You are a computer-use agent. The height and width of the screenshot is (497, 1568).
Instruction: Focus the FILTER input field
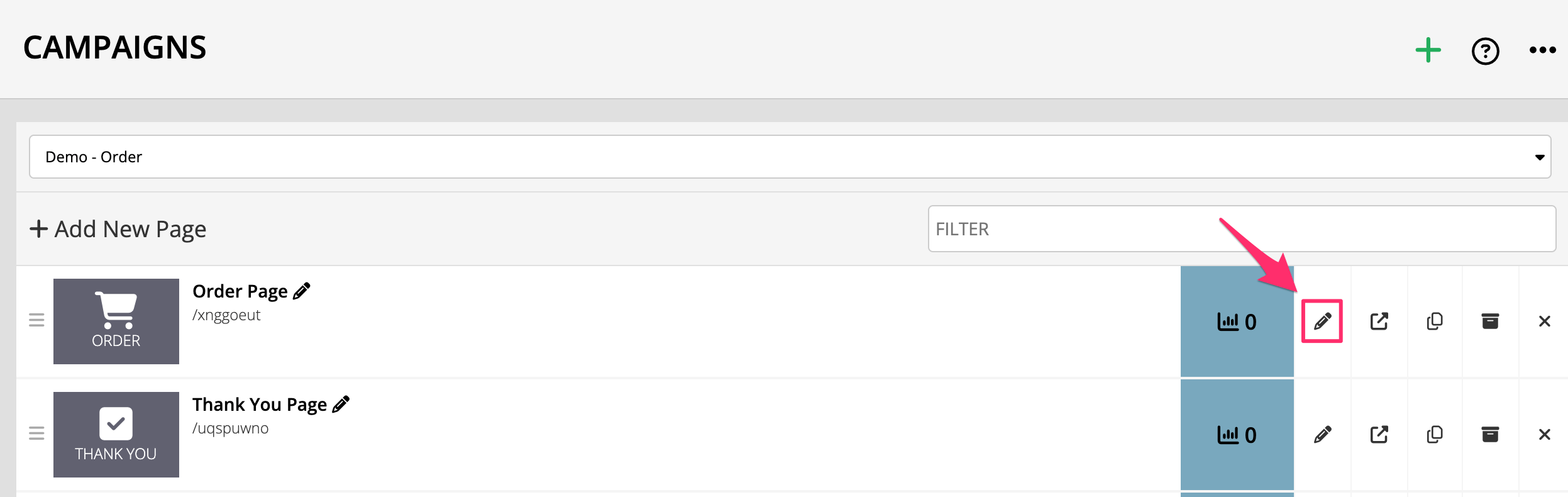coord(1242,229)
